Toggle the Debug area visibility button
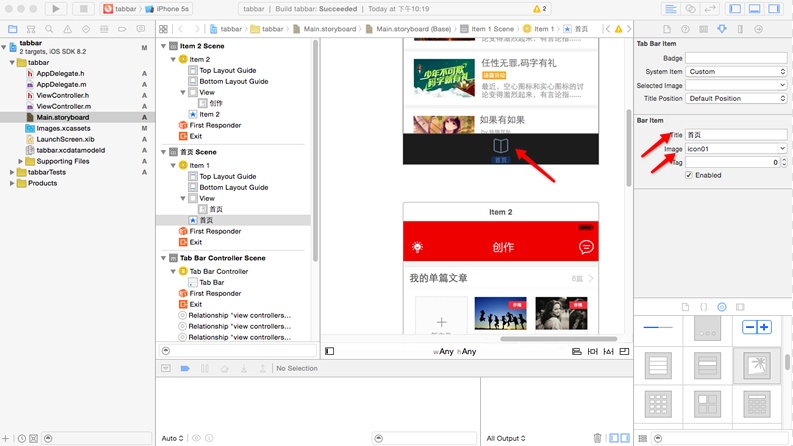Screen dimensions: 793x446 click(755, 9)
